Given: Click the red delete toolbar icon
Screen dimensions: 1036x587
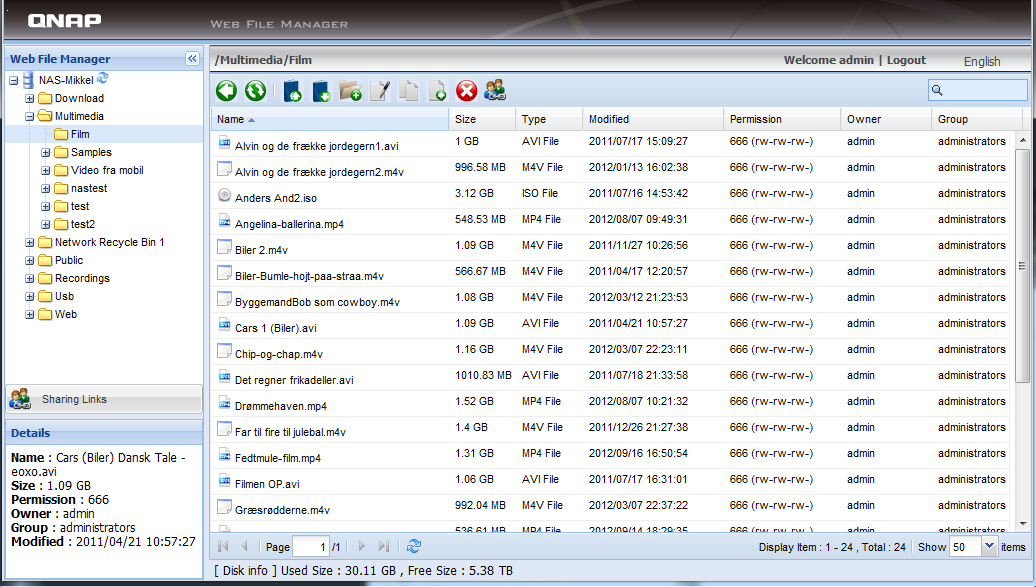Looking at the screenshot, I should [x=466, y=91].
